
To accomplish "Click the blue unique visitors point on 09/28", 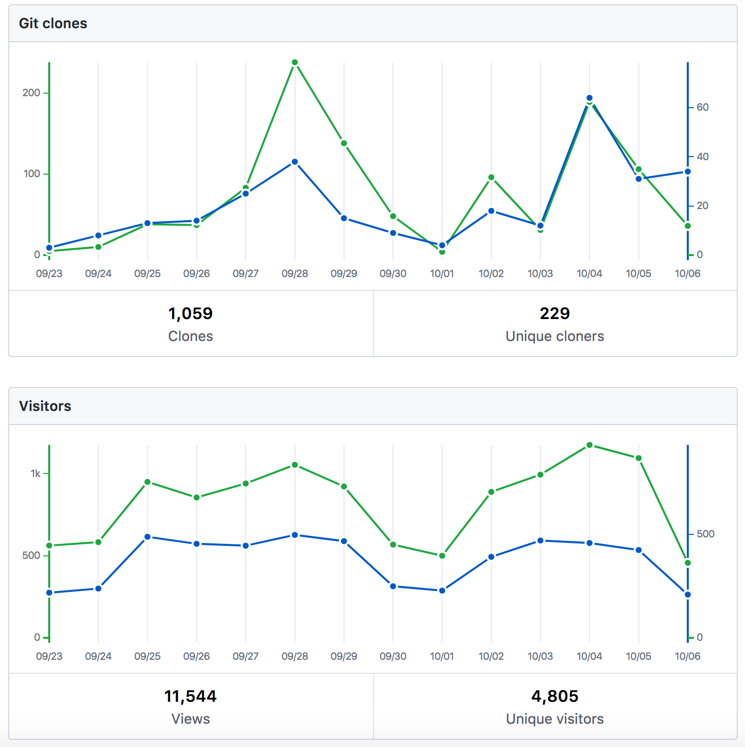I will 295,535.
